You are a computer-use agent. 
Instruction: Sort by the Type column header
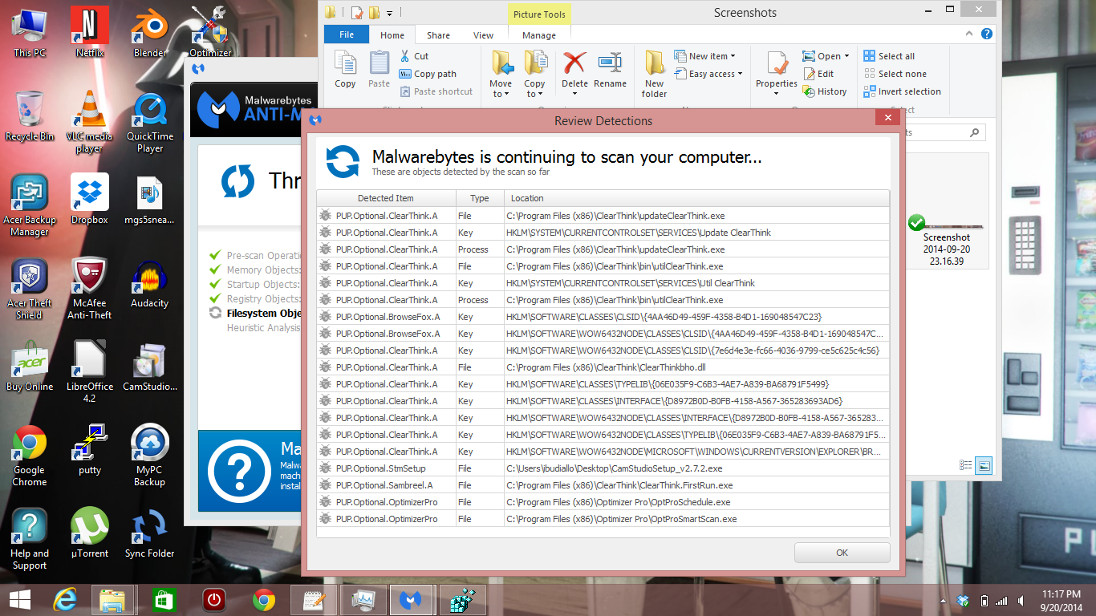click(x=480, y=198)
